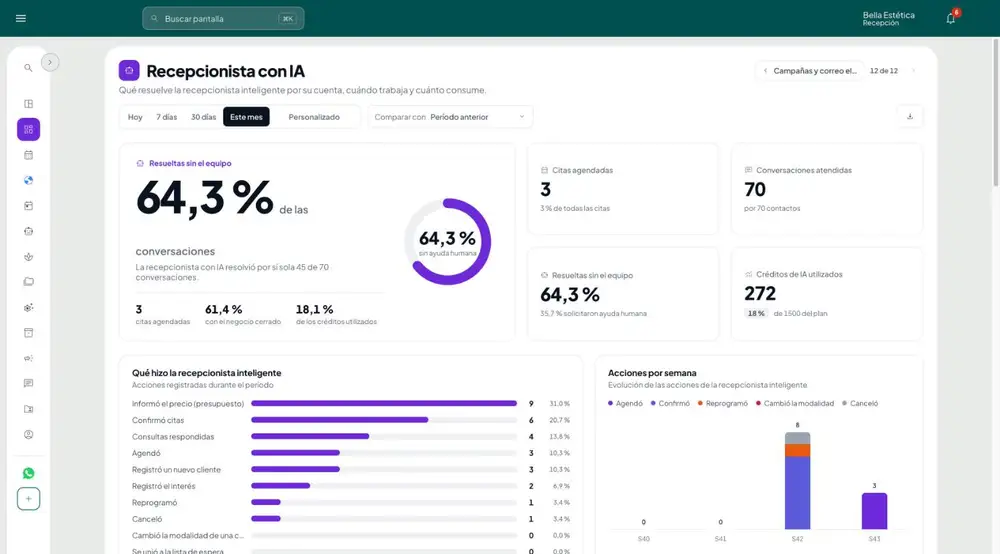
Task: Click the Reprogramó row label in the actions list
Action: (154, 503)
